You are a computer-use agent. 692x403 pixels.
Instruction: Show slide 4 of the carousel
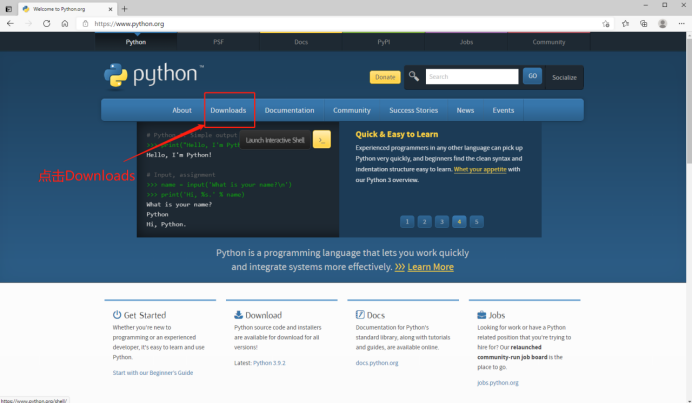[459, 222]
